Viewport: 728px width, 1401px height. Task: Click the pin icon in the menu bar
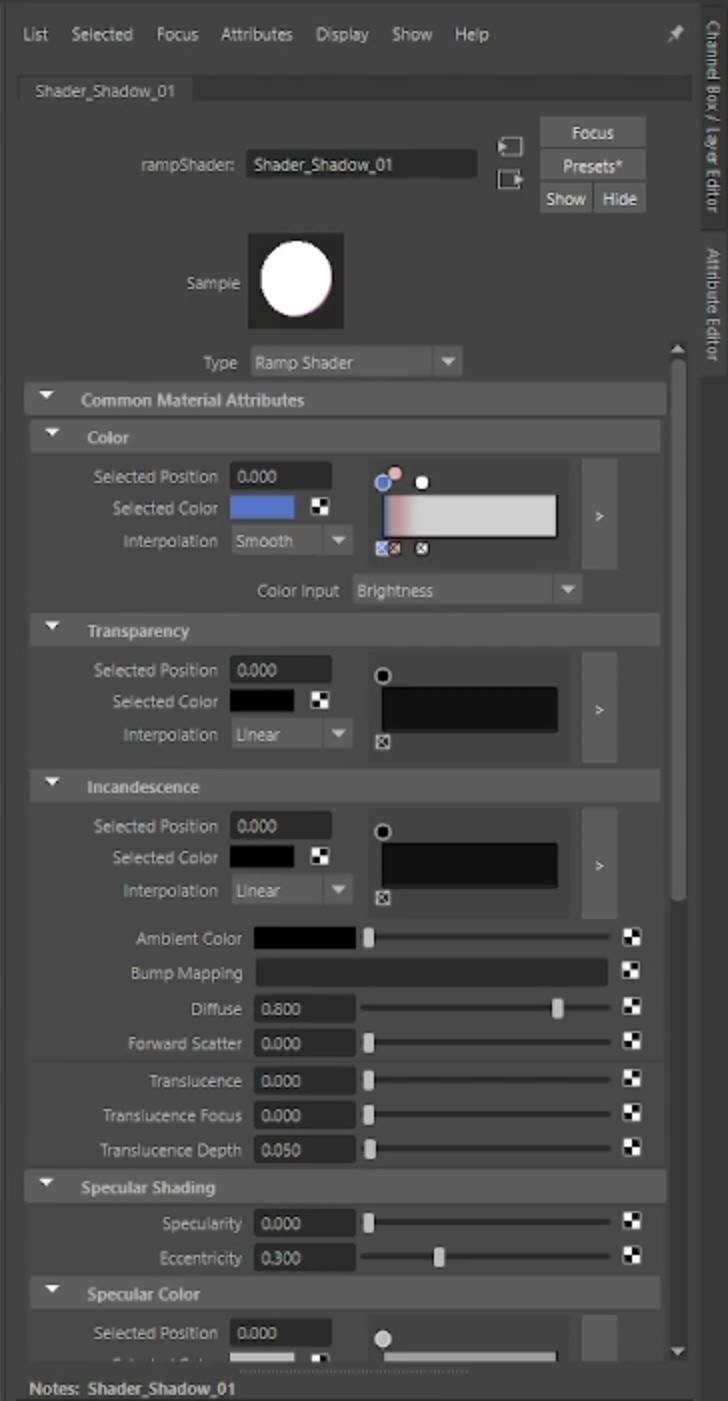point(675,34)
